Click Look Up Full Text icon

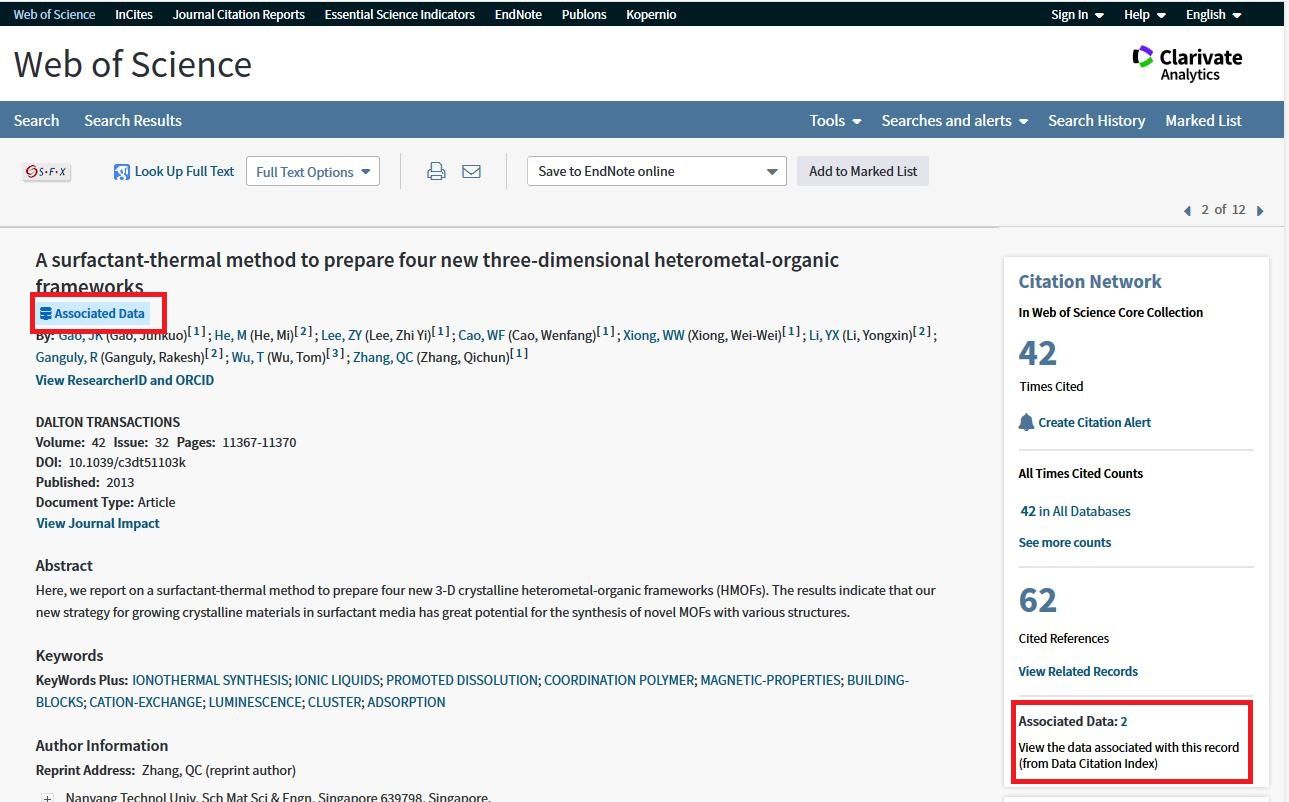[122, 172]
